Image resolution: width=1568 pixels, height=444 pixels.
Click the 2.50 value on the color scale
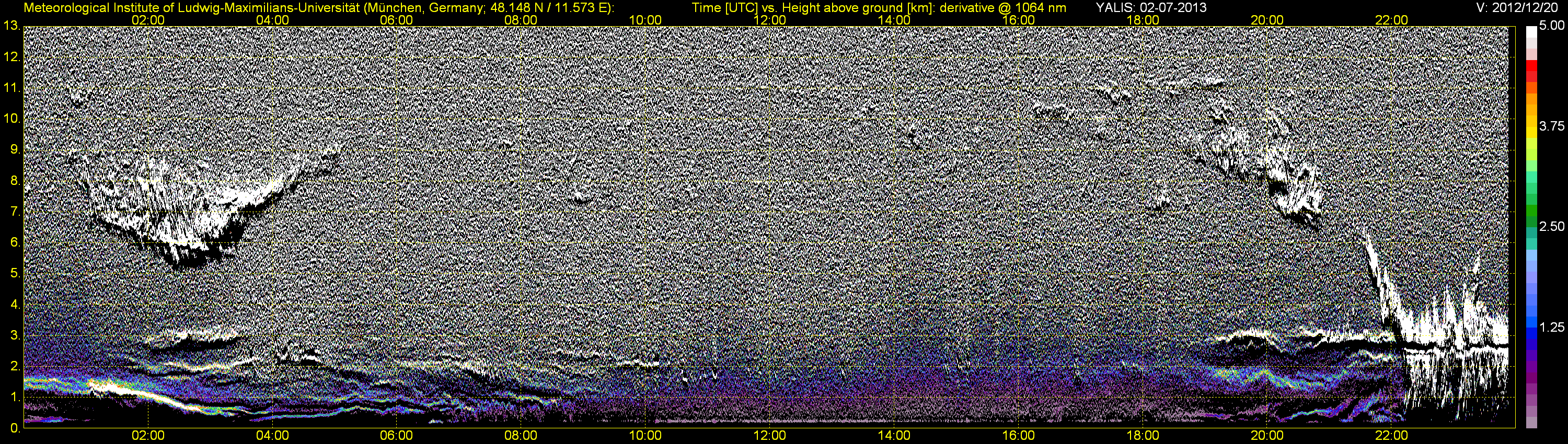1552,227
